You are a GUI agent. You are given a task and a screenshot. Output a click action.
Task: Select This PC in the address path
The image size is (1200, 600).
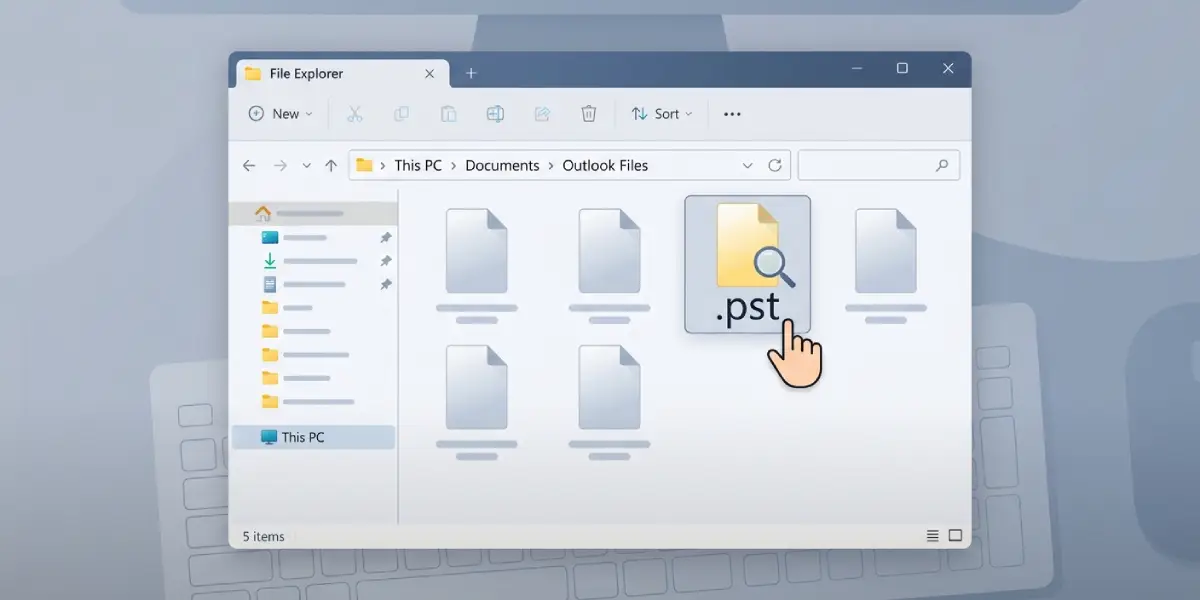coord(418,166)
